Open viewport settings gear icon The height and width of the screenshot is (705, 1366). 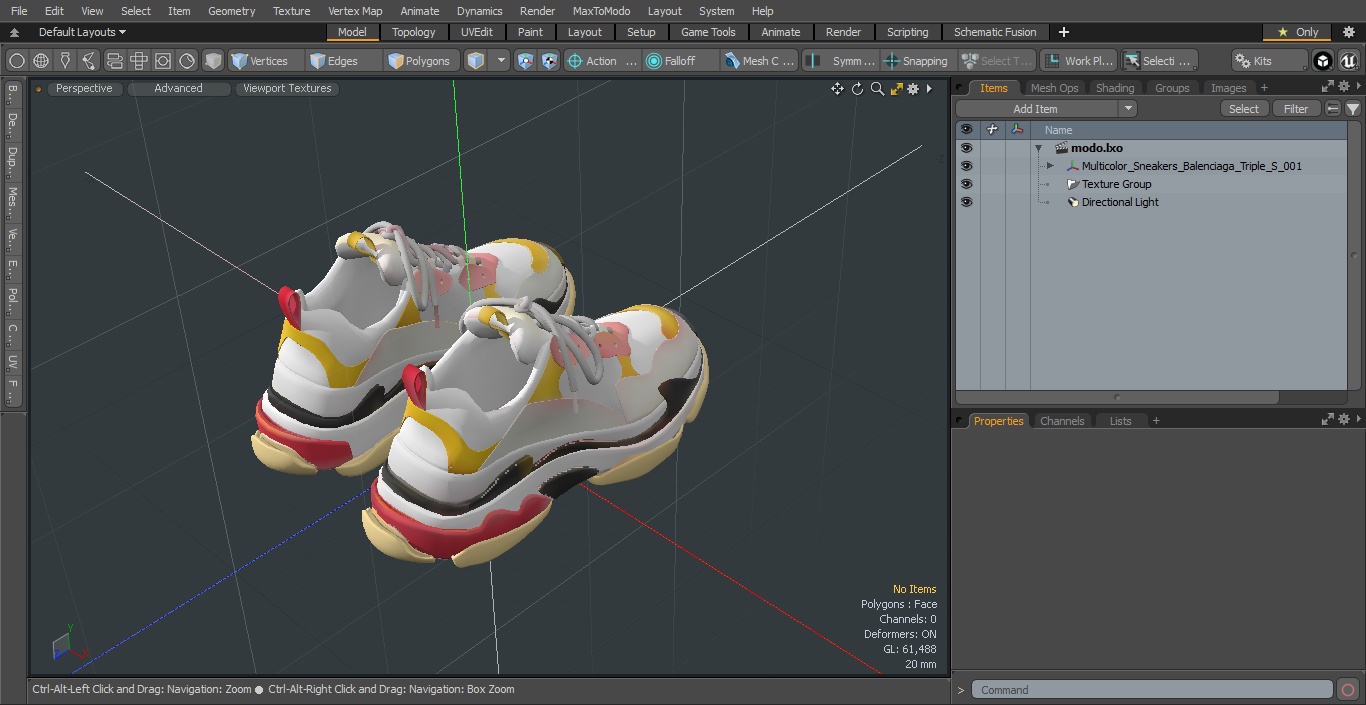click(x=913, y=89)
